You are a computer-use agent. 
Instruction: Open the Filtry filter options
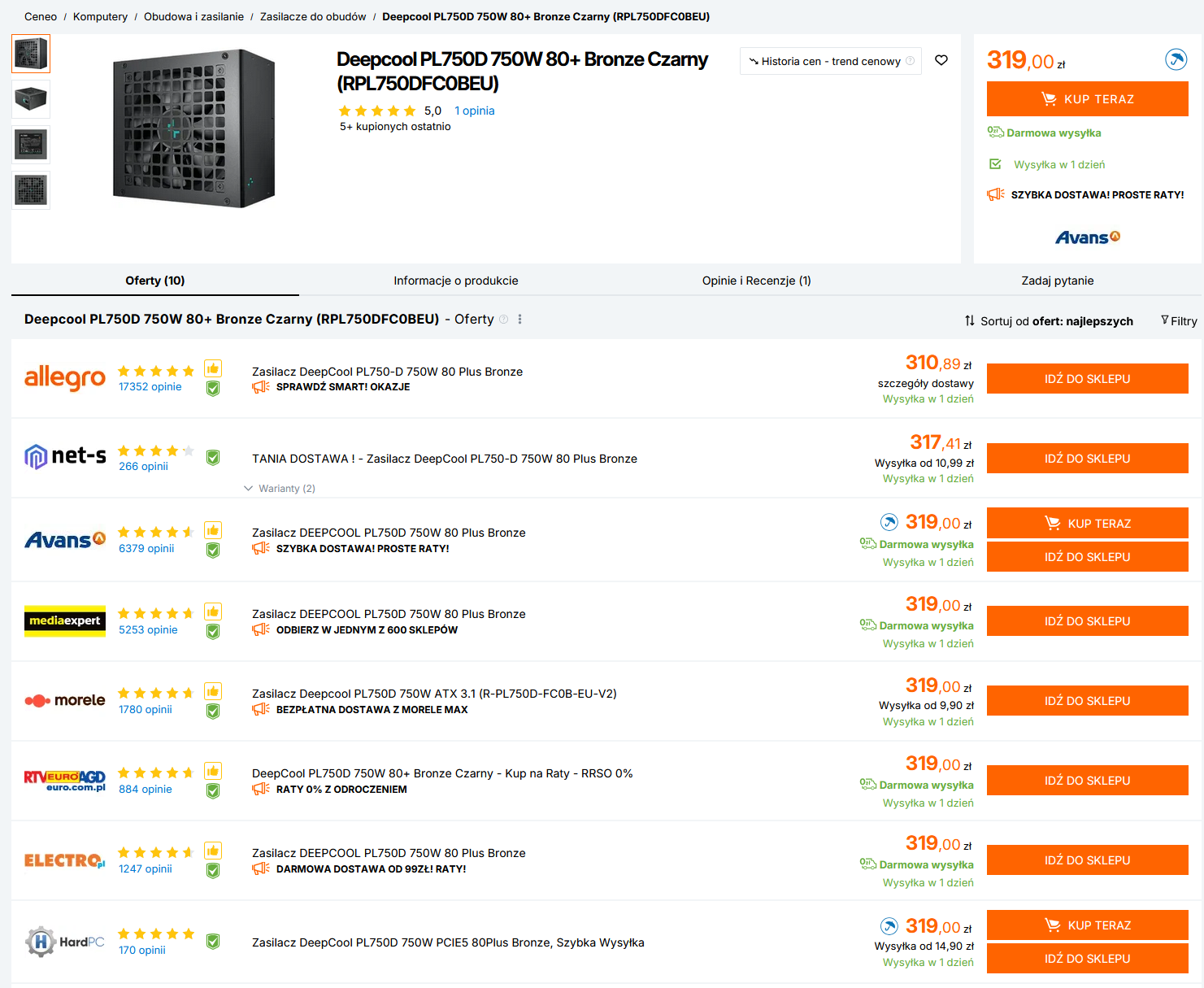point(1179,321)
